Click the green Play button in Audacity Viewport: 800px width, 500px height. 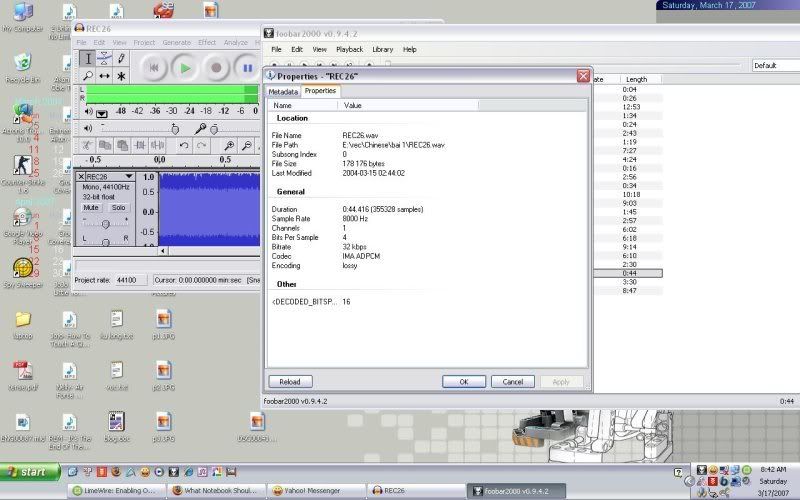[x=185, y=67]
